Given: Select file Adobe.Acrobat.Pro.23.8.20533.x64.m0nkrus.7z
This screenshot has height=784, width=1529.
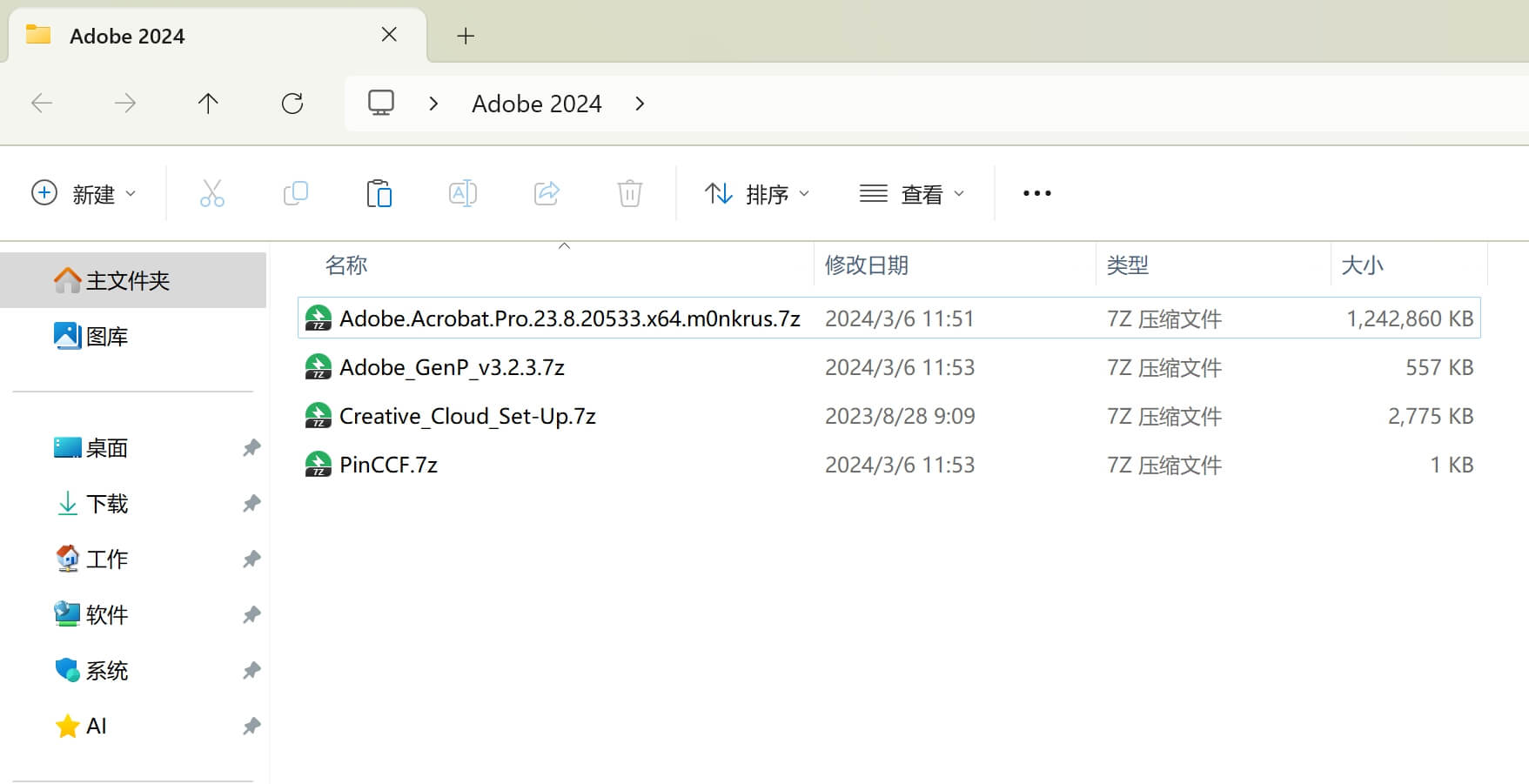Looking at the screenshot, I should click(x=570, y=318).
